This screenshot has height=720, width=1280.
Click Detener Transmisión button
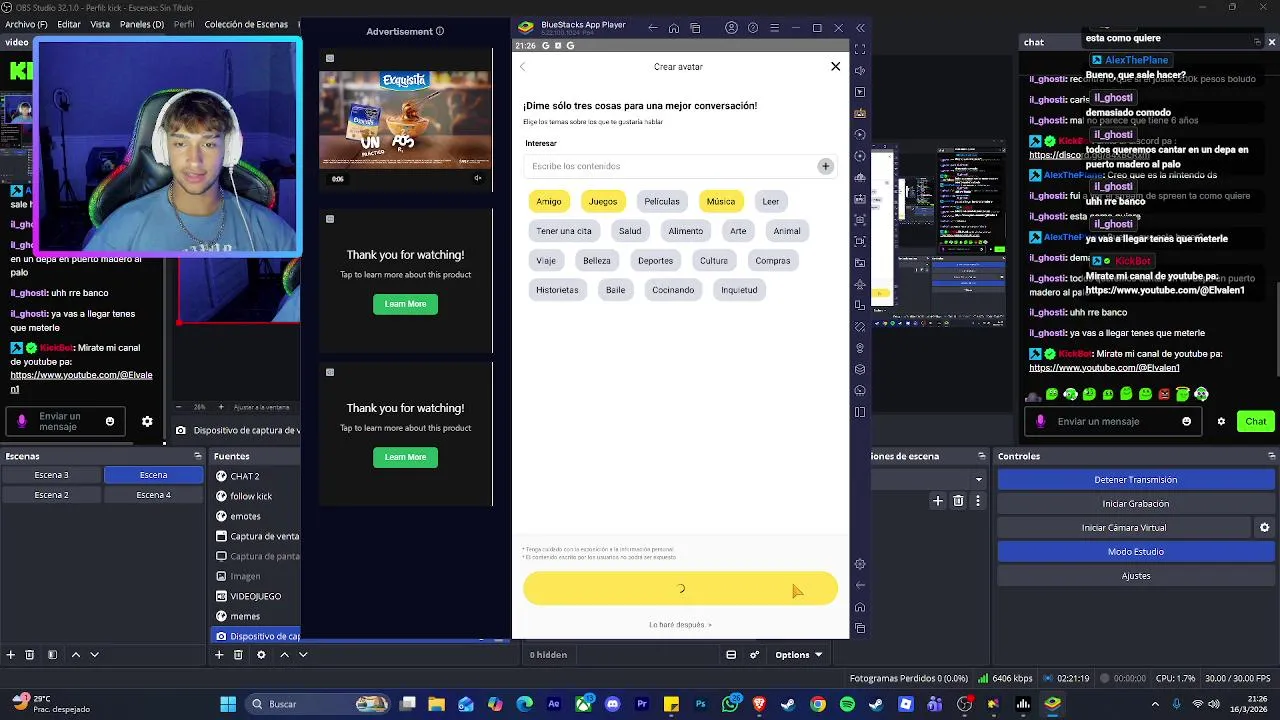pos(1135,480)
